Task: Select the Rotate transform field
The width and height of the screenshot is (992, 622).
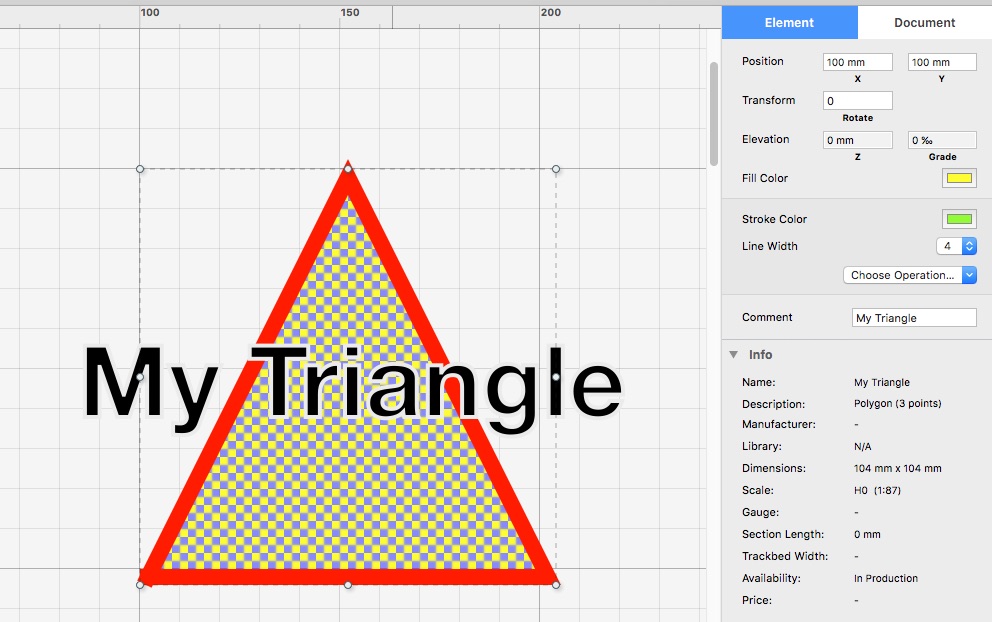Action: point(857,100)
